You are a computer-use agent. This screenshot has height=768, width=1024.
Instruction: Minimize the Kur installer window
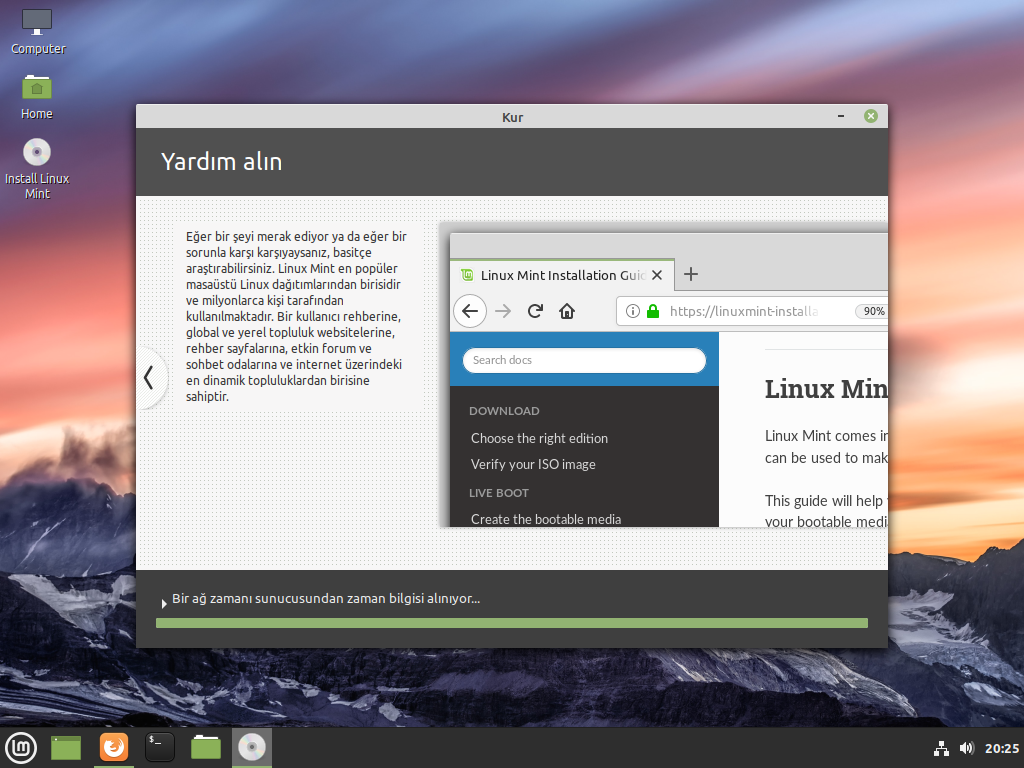point(841,116)
